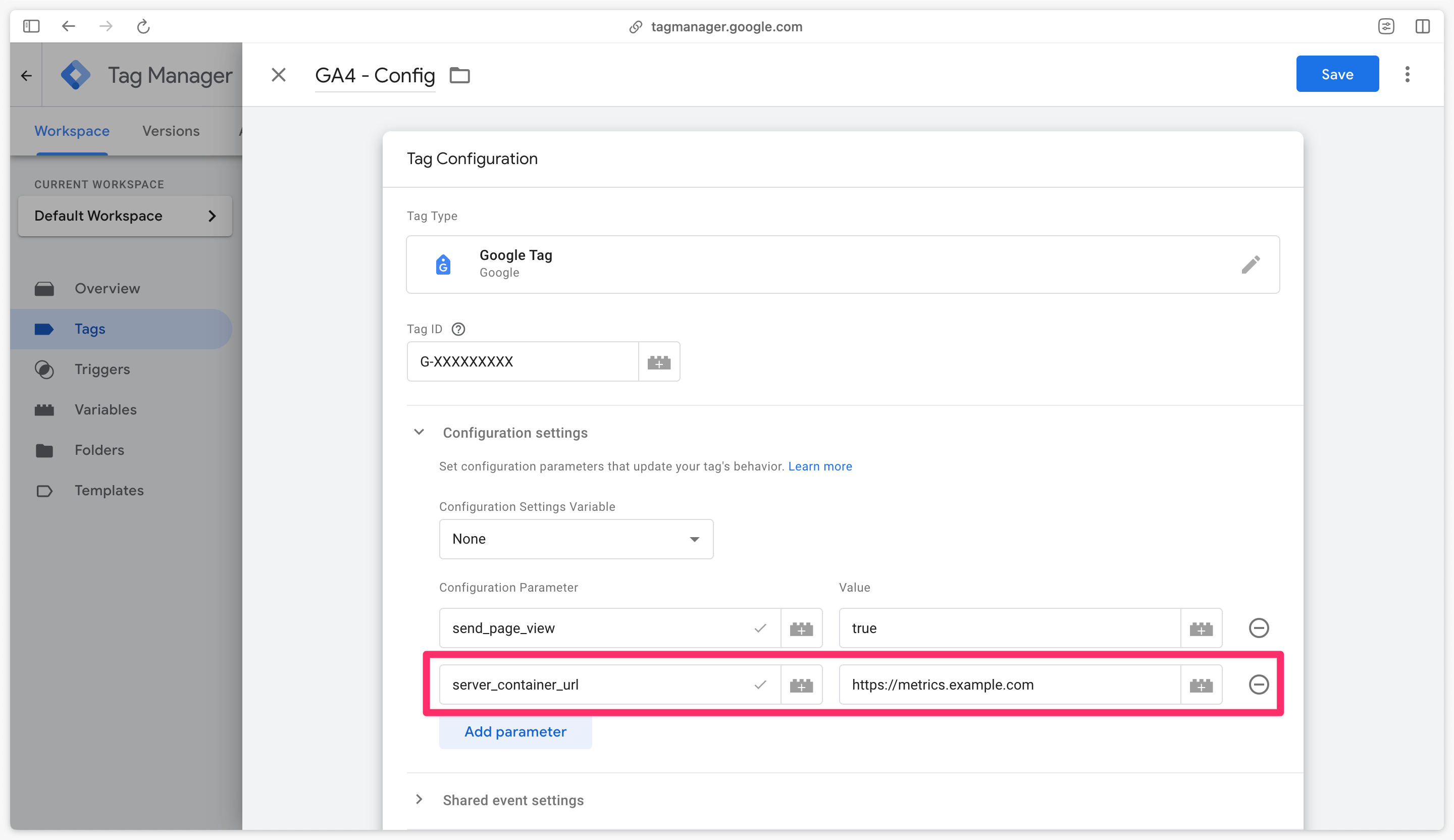
Task: Close the GA4 - Config tag editor
Action: pyautogui.click(x=279, y=74)
